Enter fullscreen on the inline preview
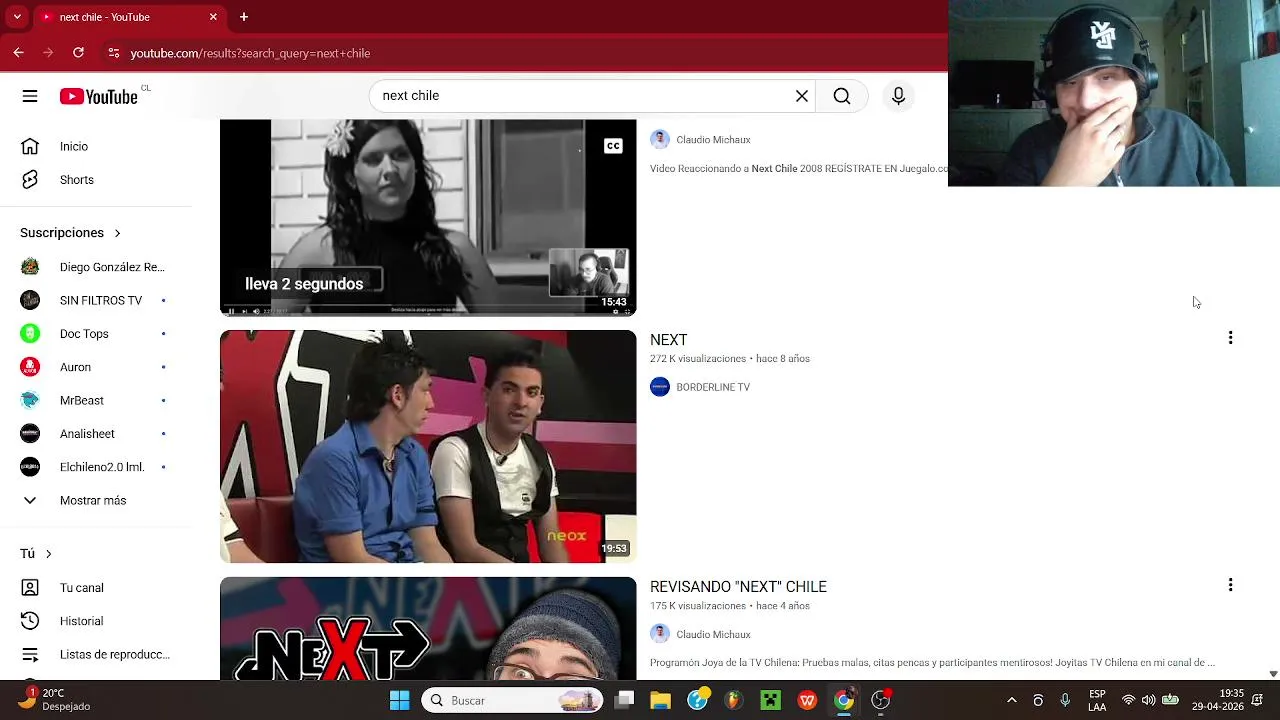Screen dimensions: 1280x720 tap(627, 311)
